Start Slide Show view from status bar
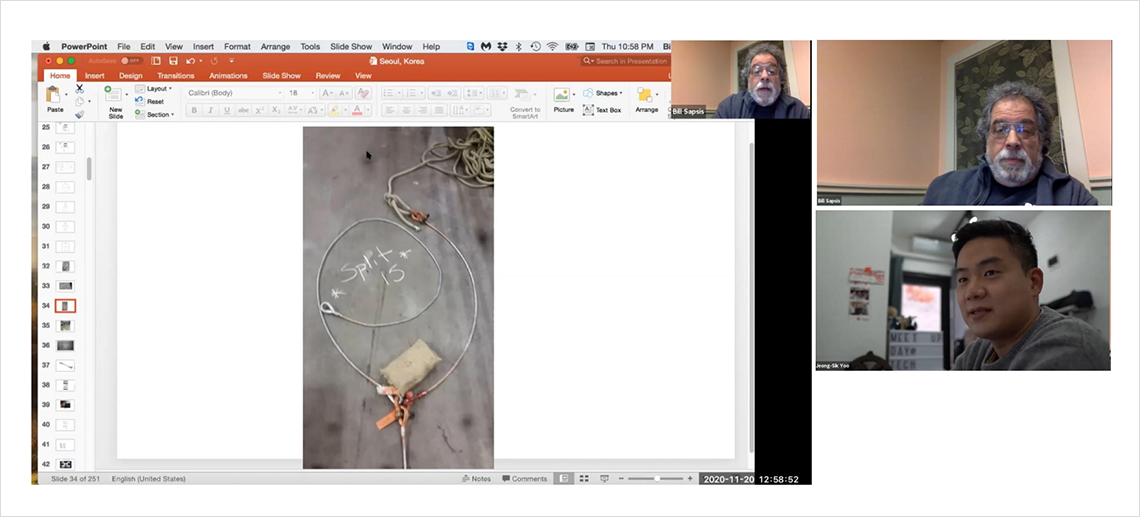 click(x=603, y=478)
